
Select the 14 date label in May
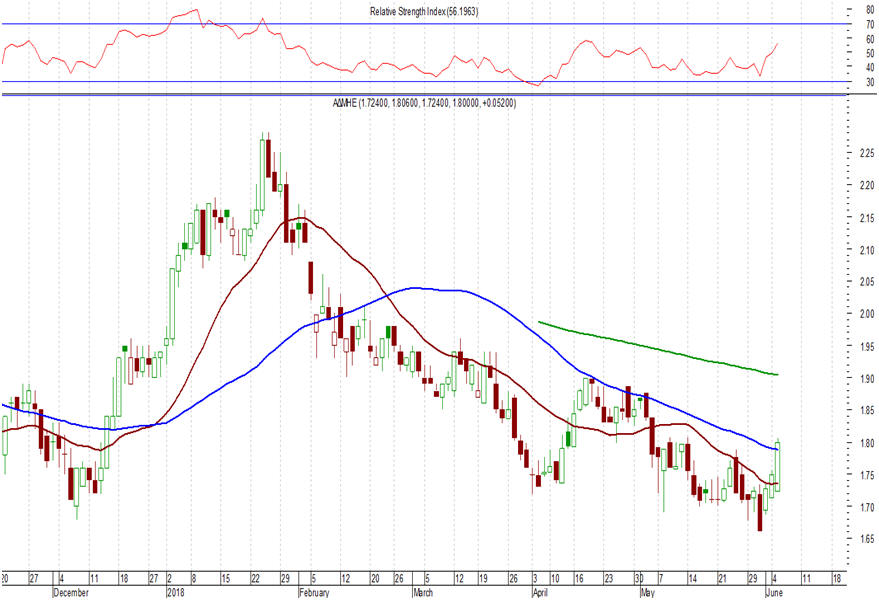pos(693,578)
